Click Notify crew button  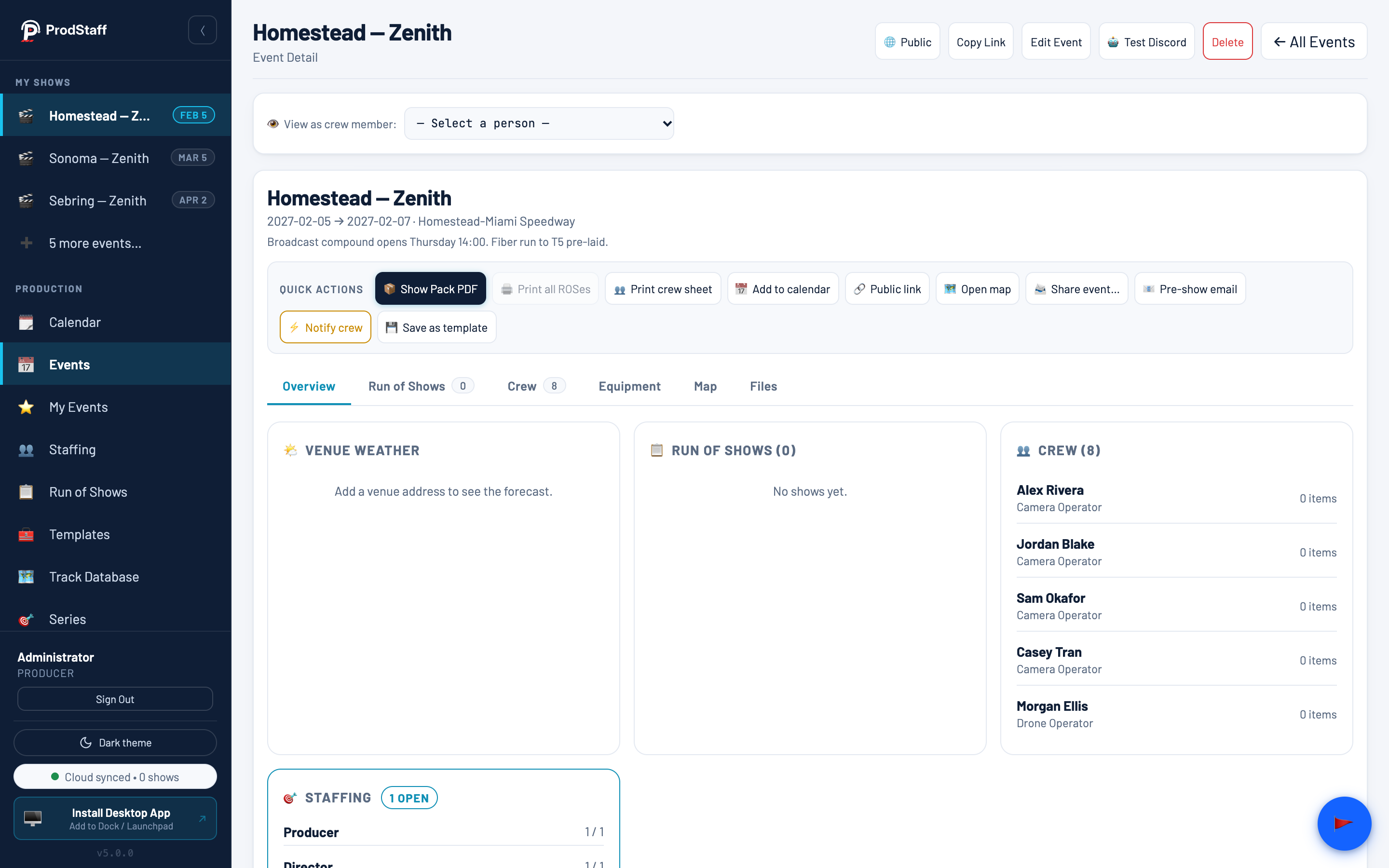(326, 327)
